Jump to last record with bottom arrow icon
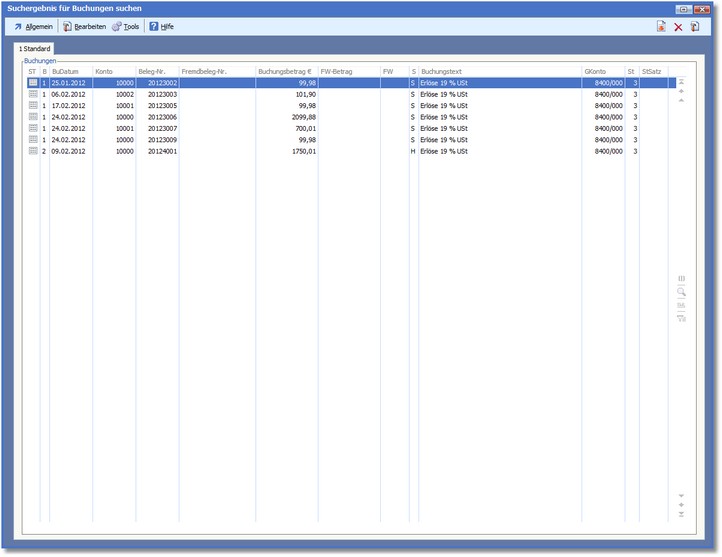722x557 pixels. [682, 515]
